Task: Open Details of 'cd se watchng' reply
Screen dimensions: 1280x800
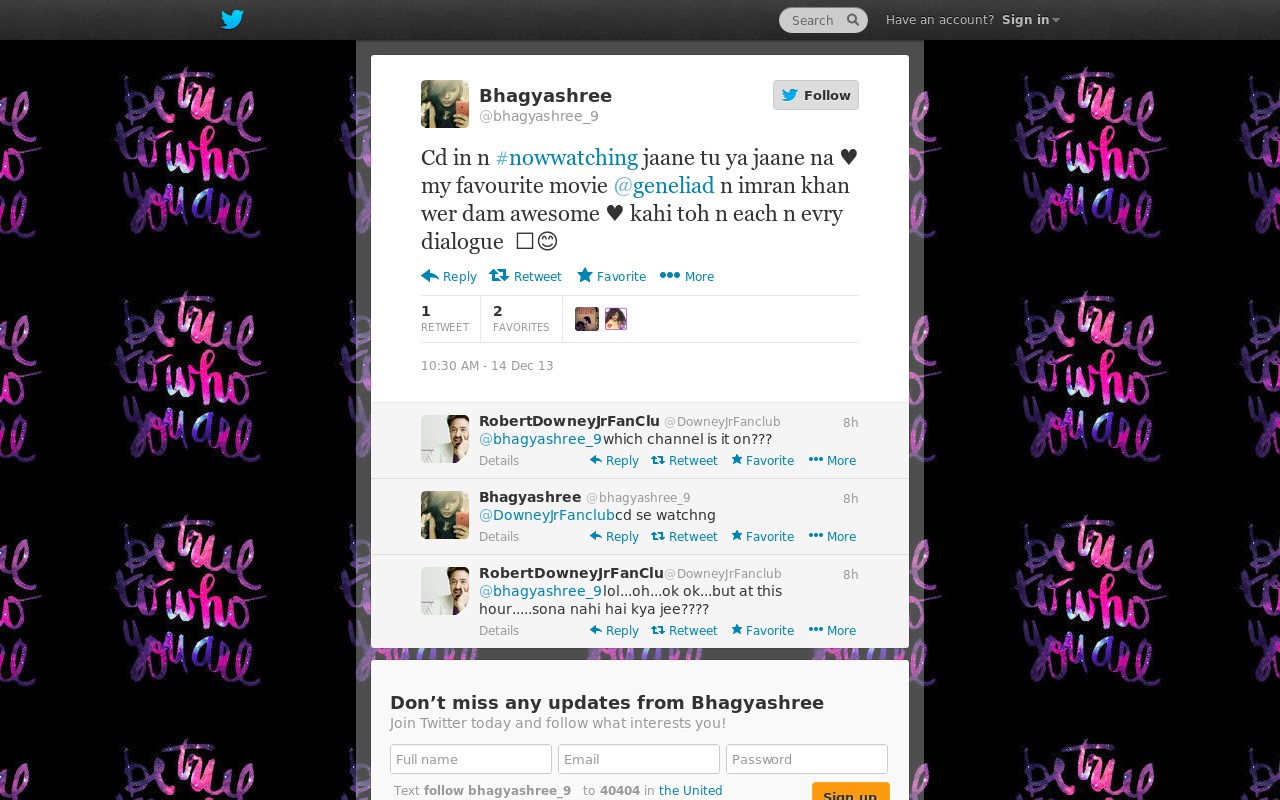Action: click(499, 537)
